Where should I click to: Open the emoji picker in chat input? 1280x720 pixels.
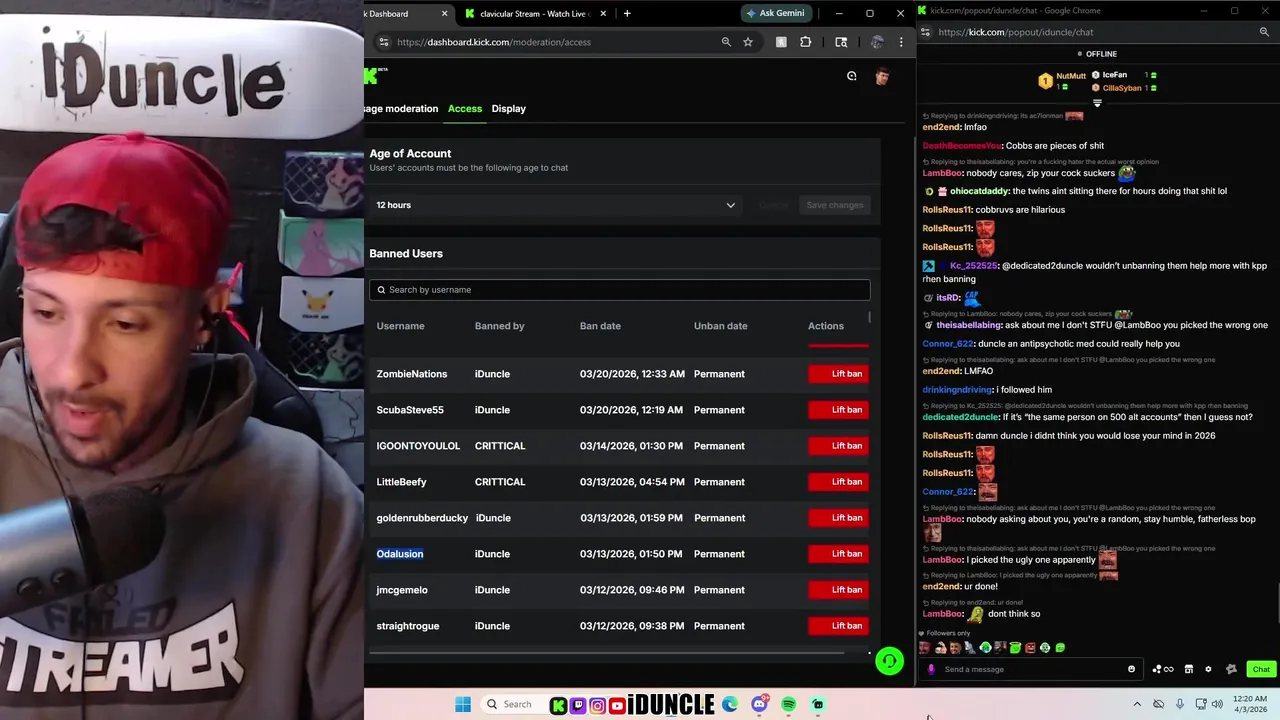(x=1131, y=669)
